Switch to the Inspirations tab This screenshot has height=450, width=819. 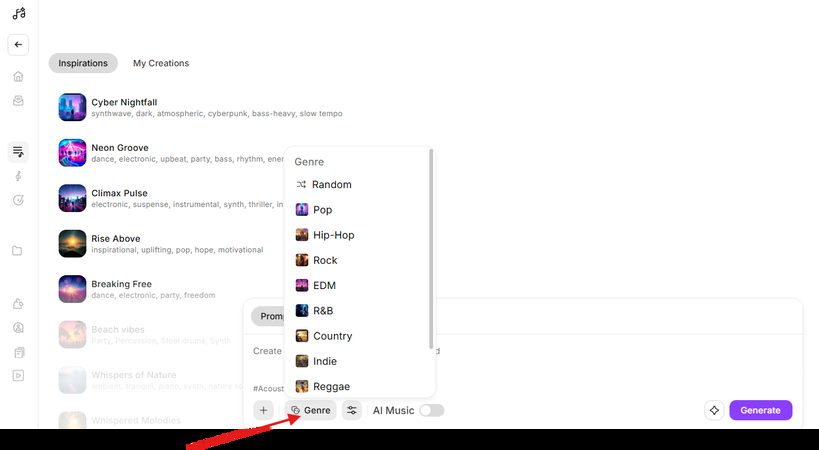tap(83, 63)
